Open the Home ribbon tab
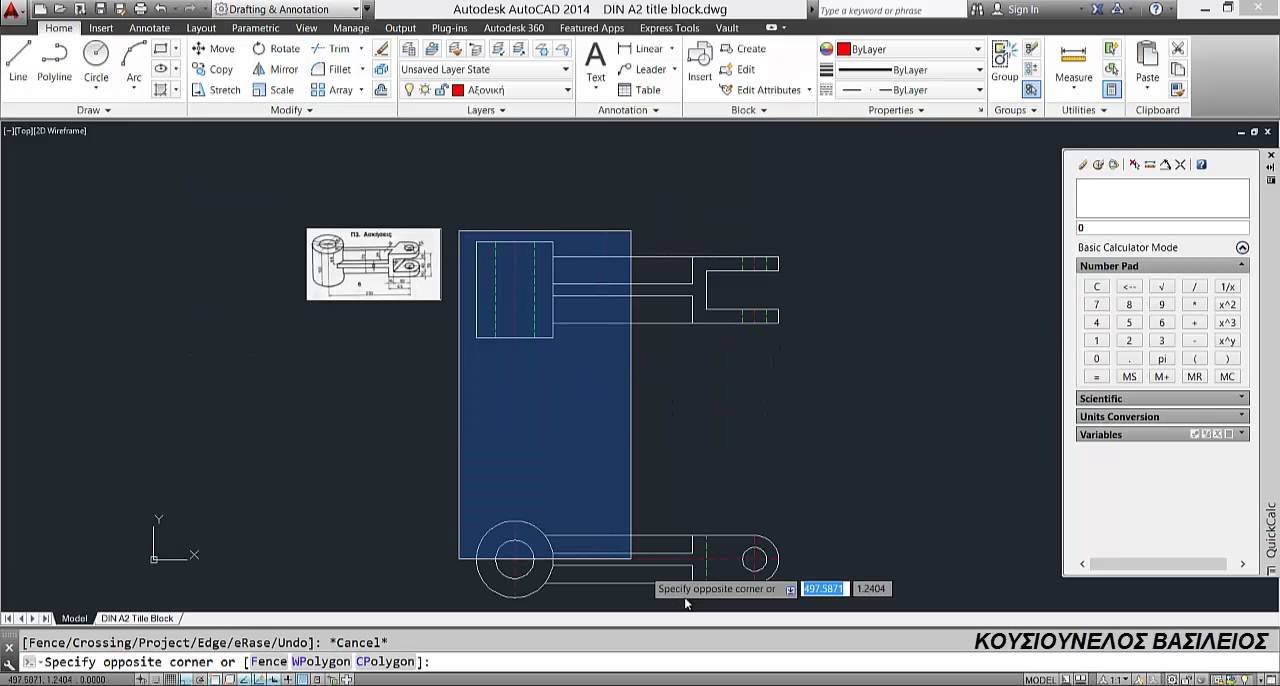 pyautogui.click(x=59, y=28)
